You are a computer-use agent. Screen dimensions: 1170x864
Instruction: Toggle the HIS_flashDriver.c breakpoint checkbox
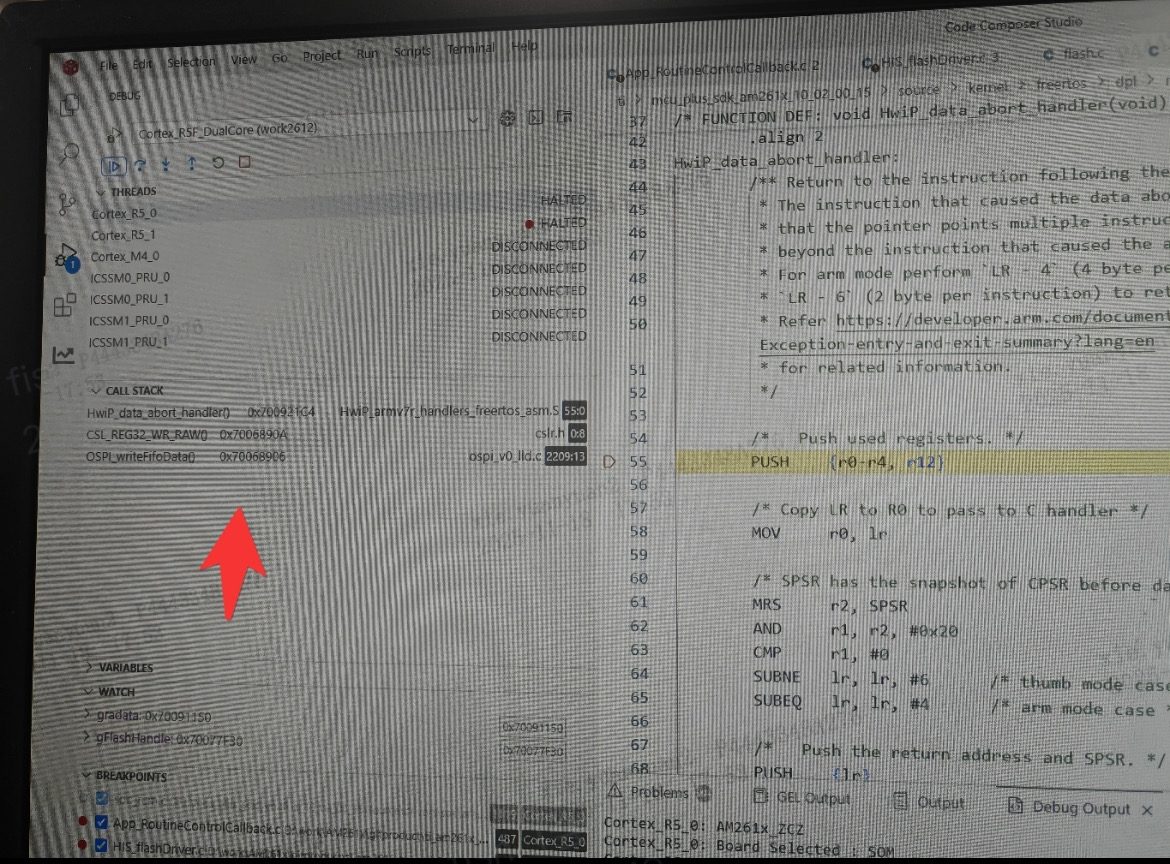[x=101, y=845]
